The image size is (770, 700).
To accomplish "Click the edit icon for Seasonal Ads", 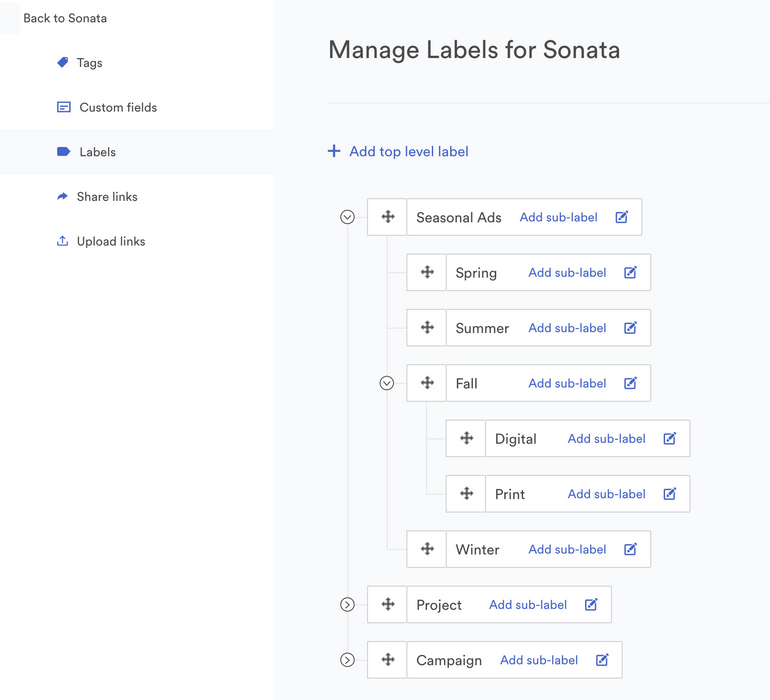I will pyautogui.click(x=622, y=217).
